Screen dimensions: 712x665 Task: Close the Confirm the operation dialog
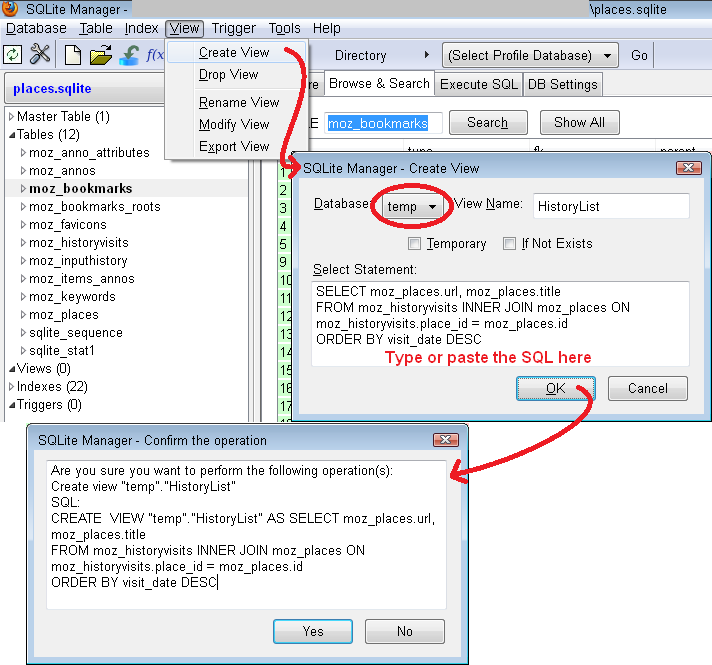[x=445, y=440]
